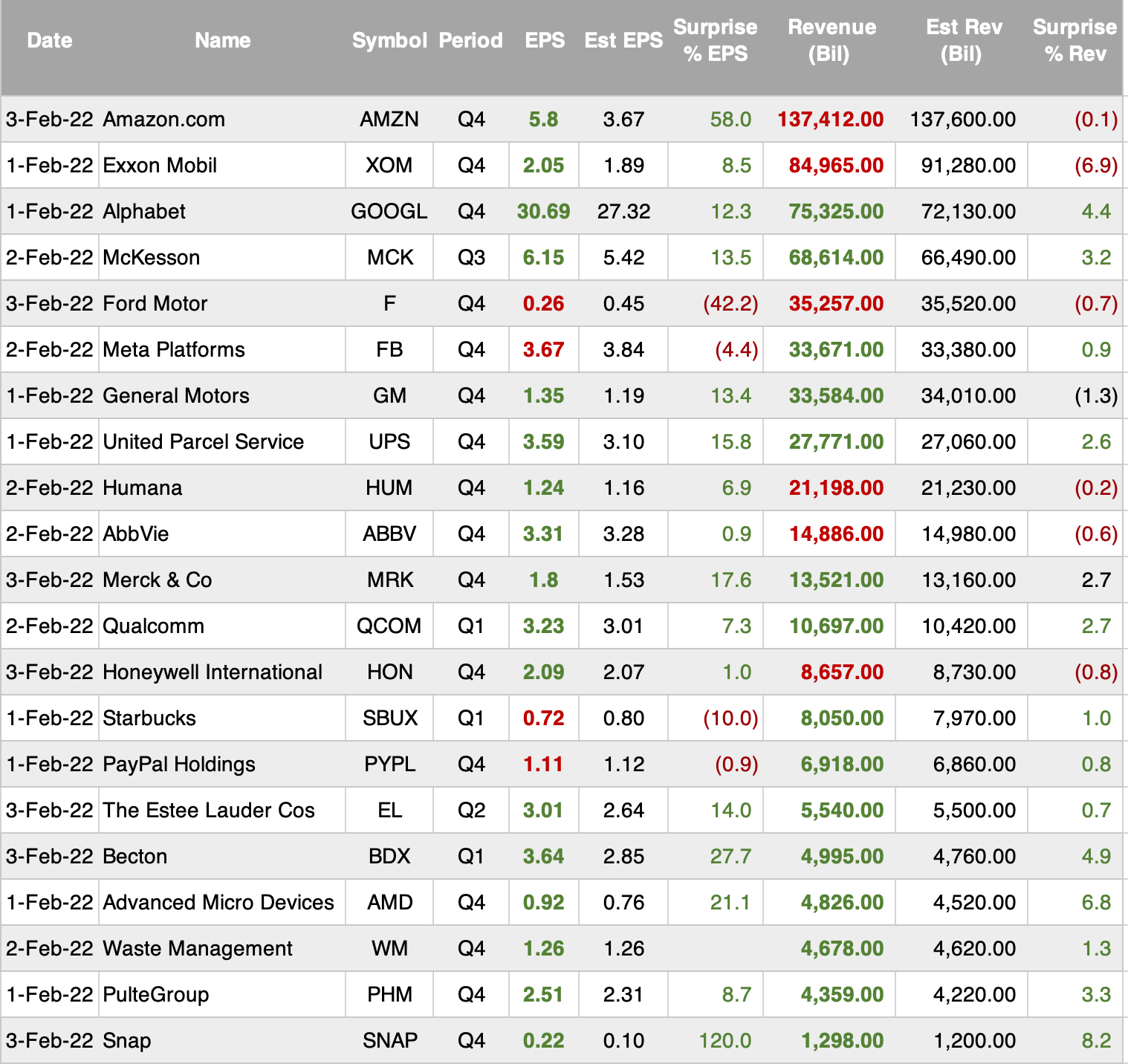The width and height of the screenshot is (1128, 1064).
Task: Click the EPS column header
Action: click(545, 40)
